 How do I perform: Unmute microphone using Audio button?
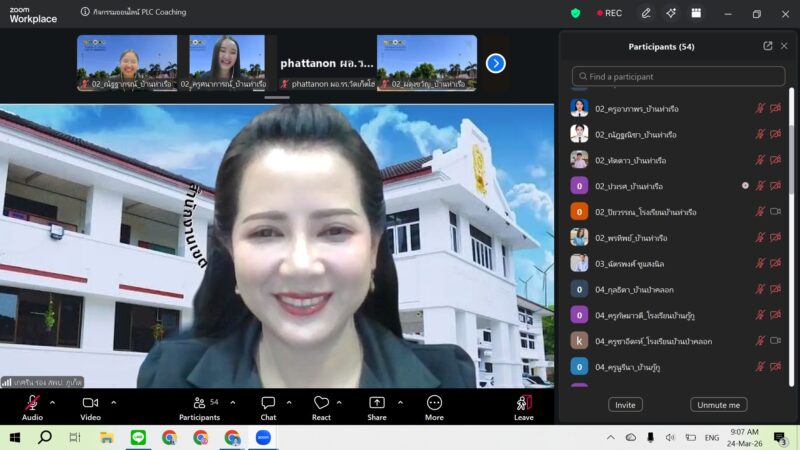point(32,407)
